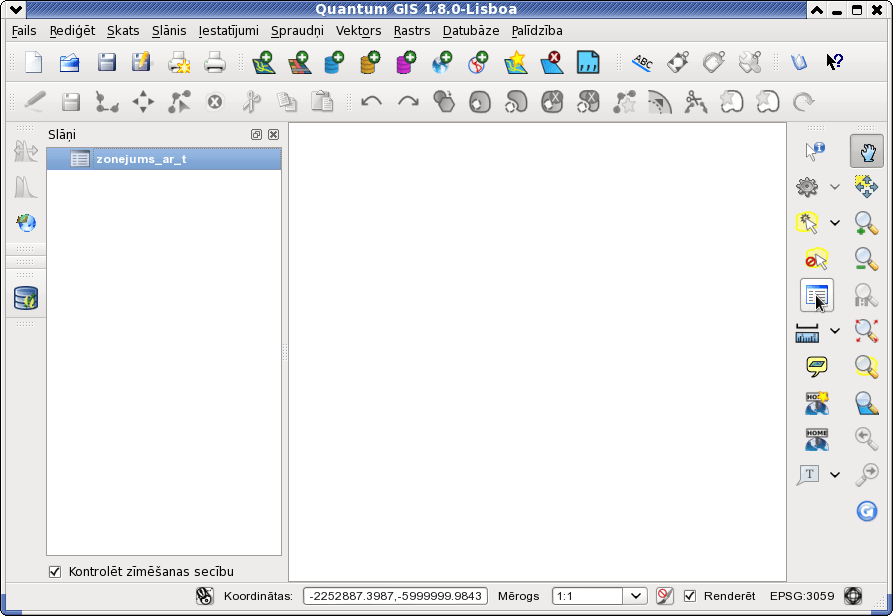Add WMS layer globe icon
This screenshot has height=616, width=893.
pyautogui.click(x=442, y=62)
